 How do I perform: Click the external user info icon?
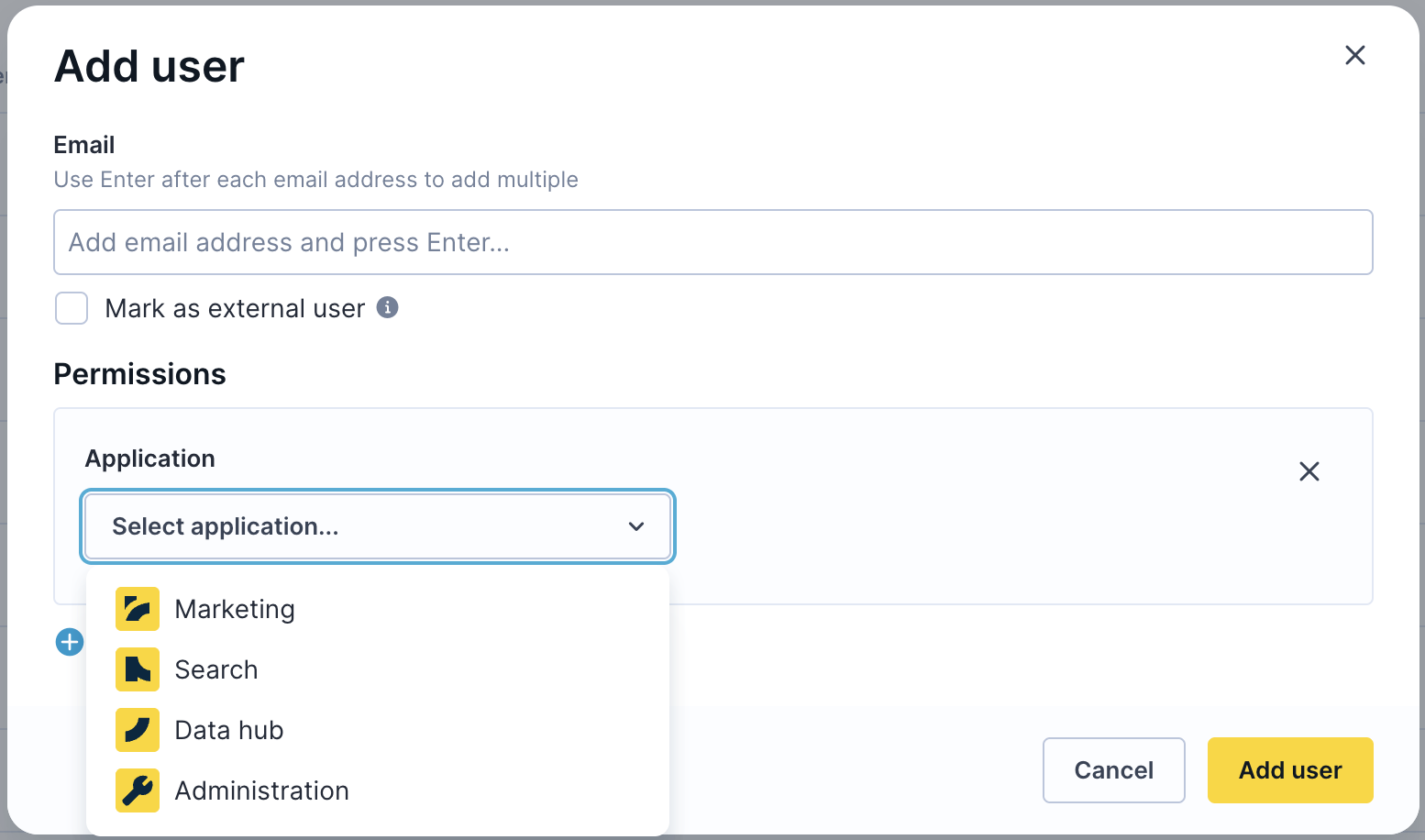(x=388, y=307)
